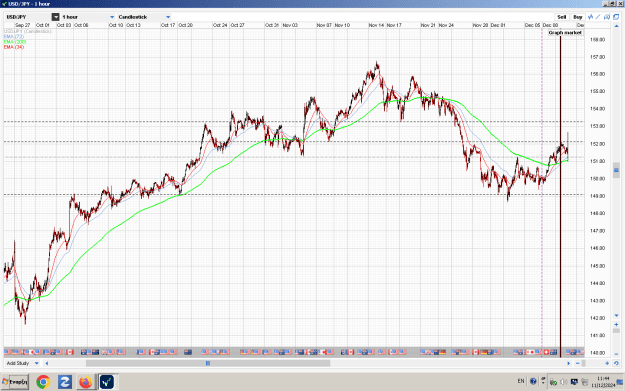Click the Oct 20 date label
The width and height of the screenshot is (625, 391).
pyautogui.click(x=185, y=25)
